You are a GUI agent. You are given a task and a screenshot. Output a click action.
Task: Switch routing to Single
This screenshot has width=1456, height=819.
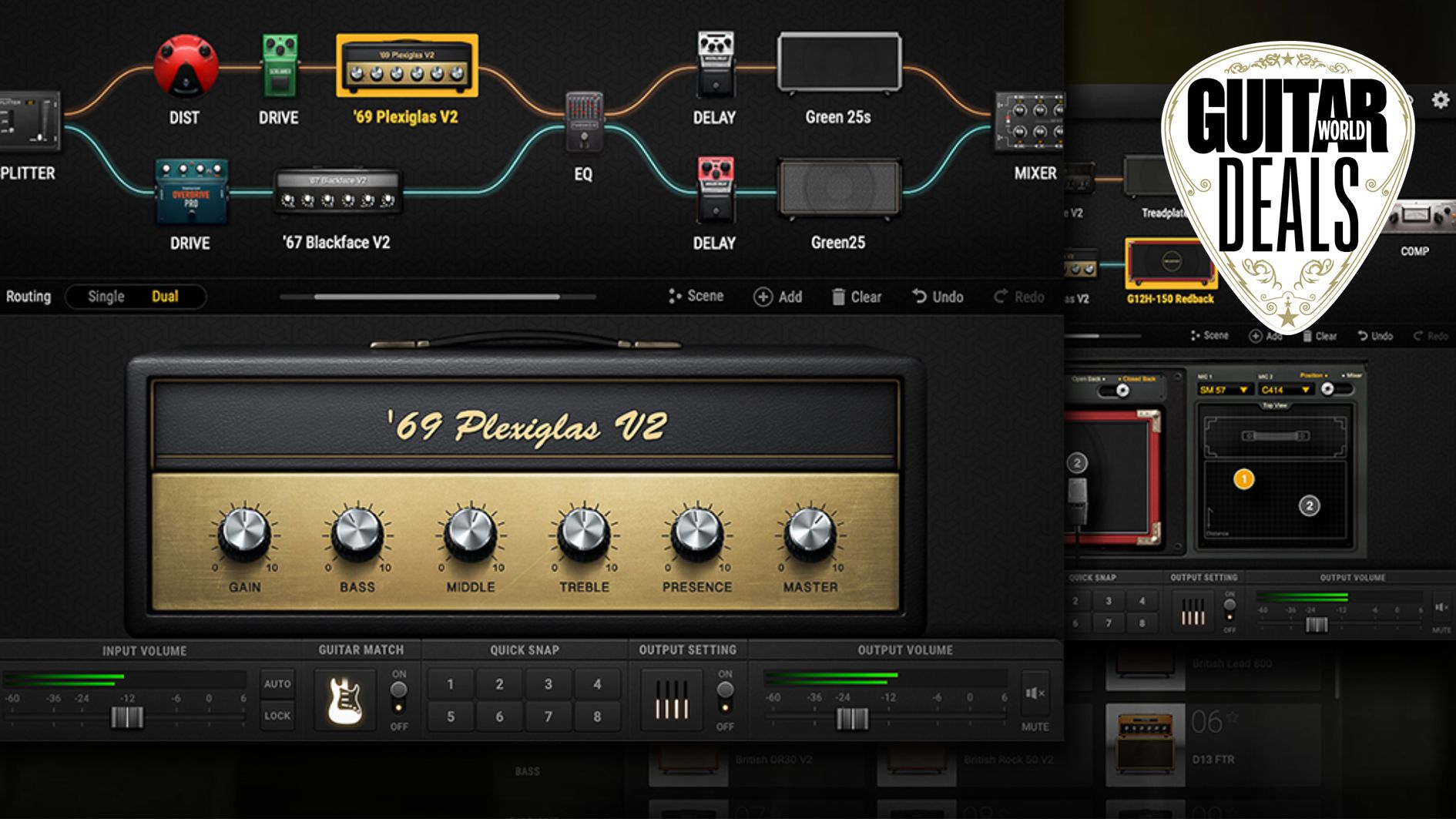click(106, 297)
